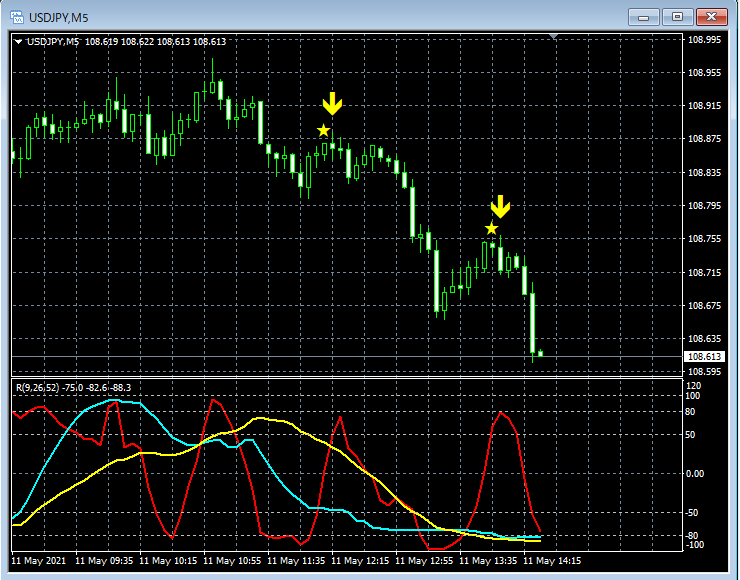Image resolution: width=740 pixels, height=580 pixels.
Task: Click the 11 May 12:55 time label
Action: click(x=424, y=561)
